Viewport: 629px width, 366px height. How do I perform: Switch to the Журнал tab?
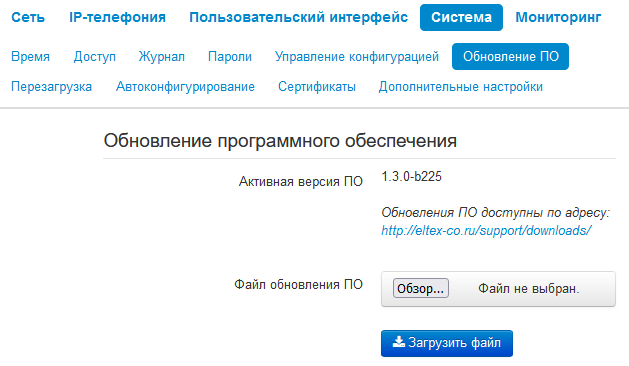pos(162,57)
